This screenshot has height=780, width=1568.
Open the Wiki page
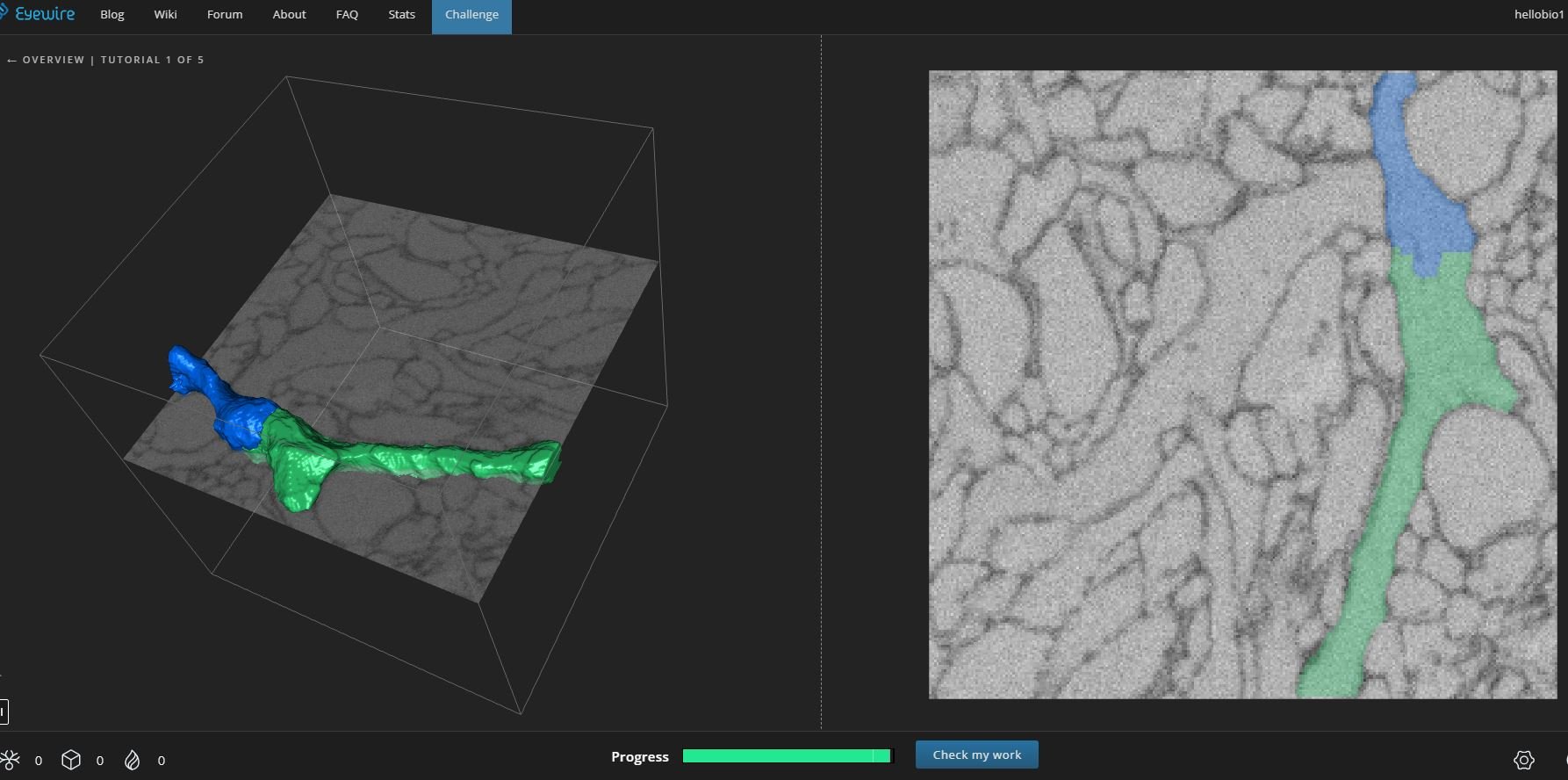click(x=165, y=15)
